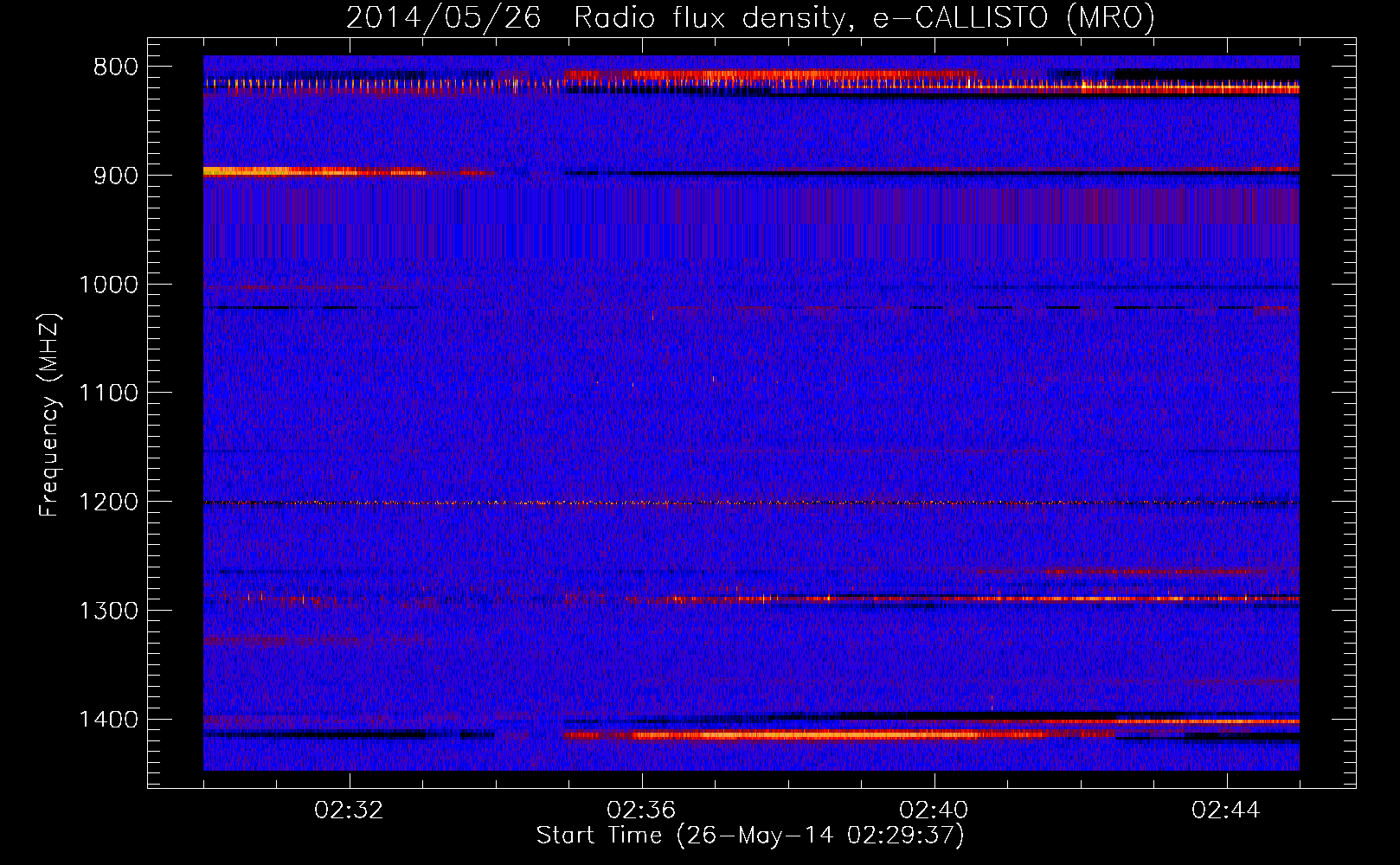Image resolution: width=1400 pixels, height=865 pixels.
Task: Click the 'Frequency (MHZ)' axis title
Action: pos(49,414)
